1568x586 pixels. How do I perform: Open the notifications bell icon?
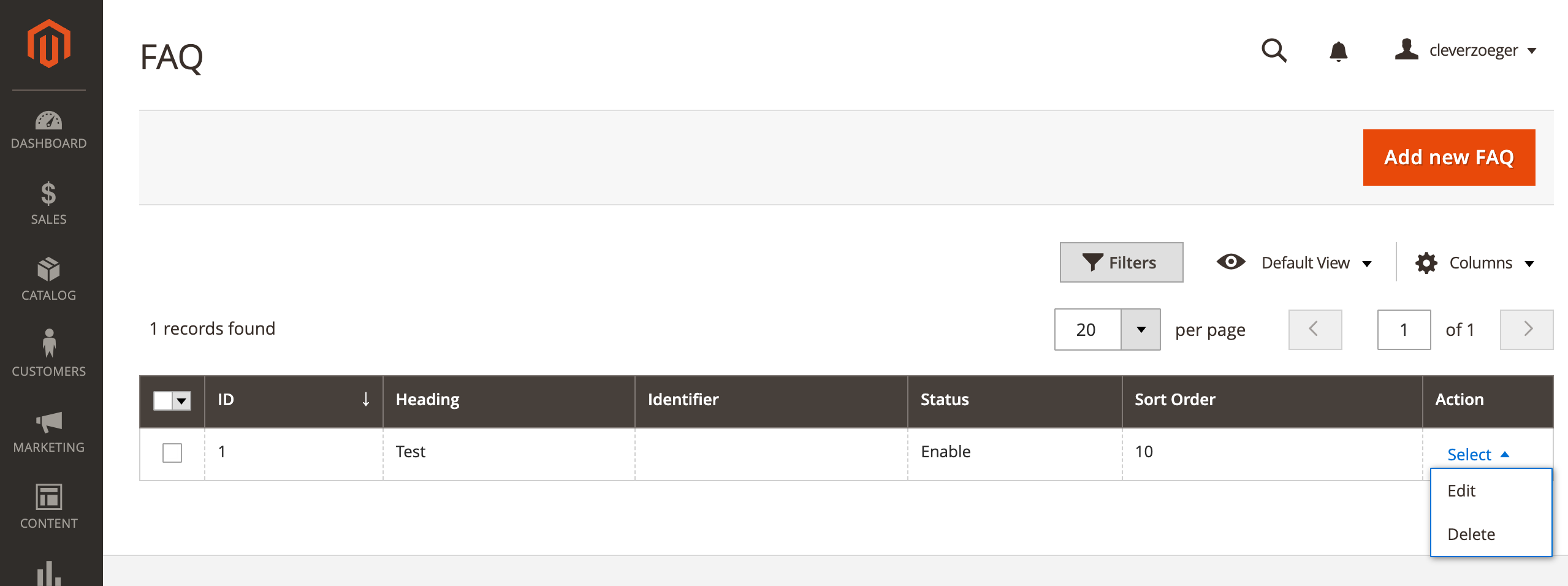coord(1339,51)
